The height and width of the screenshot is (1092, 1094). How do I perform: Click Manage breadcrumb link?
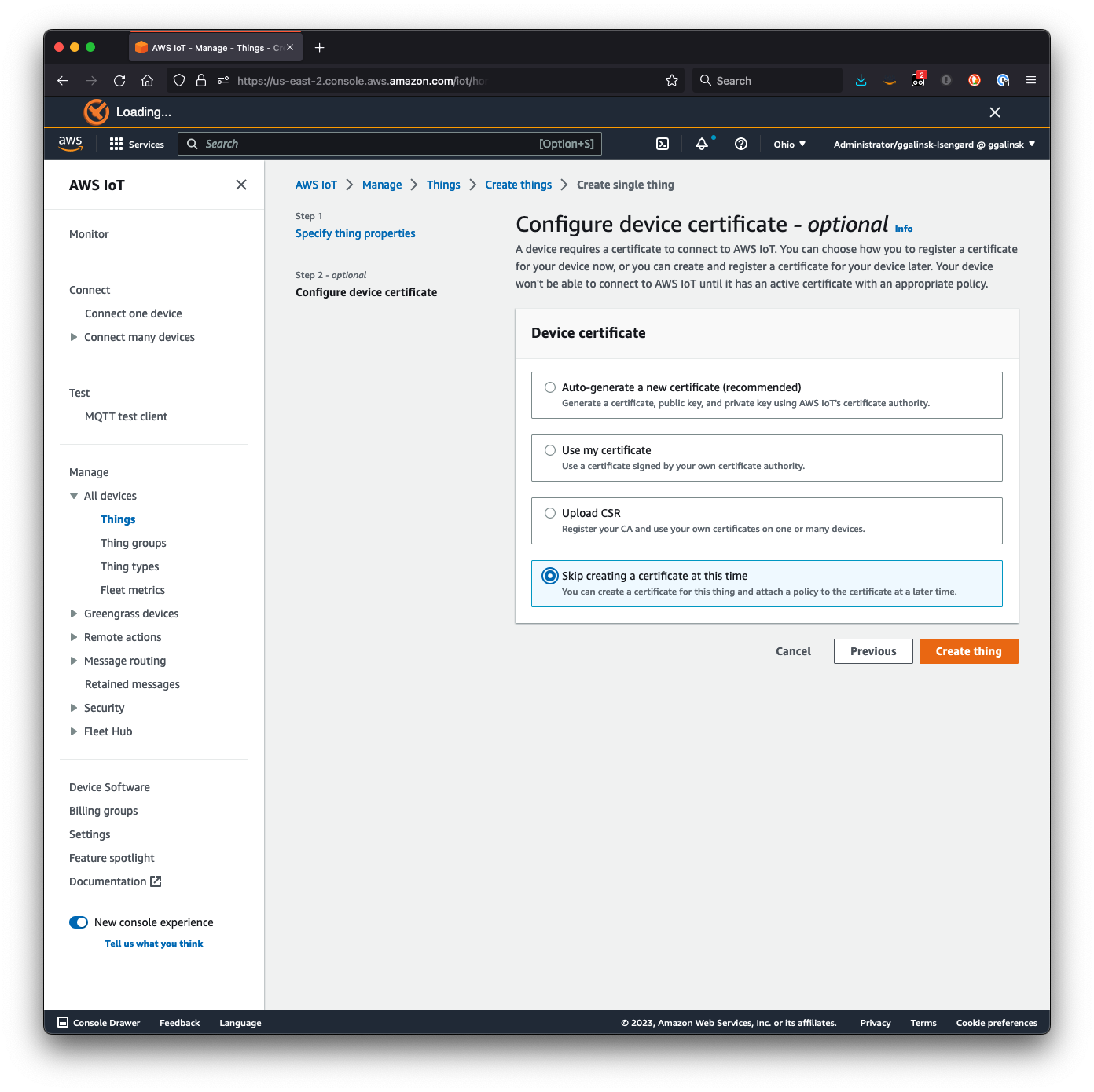coord(382,185)
